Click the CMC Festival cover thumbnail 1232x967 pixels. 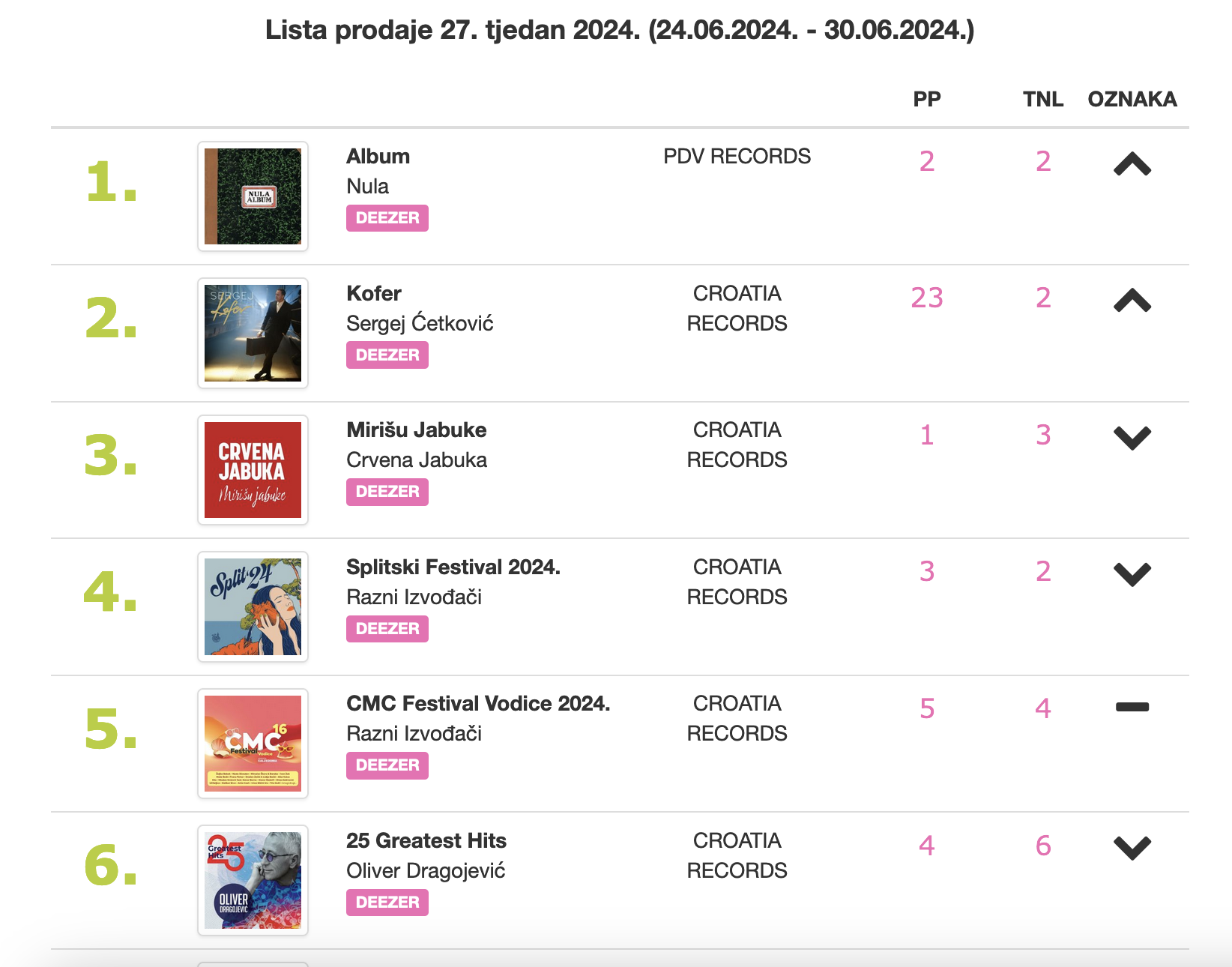coord(253,744)
